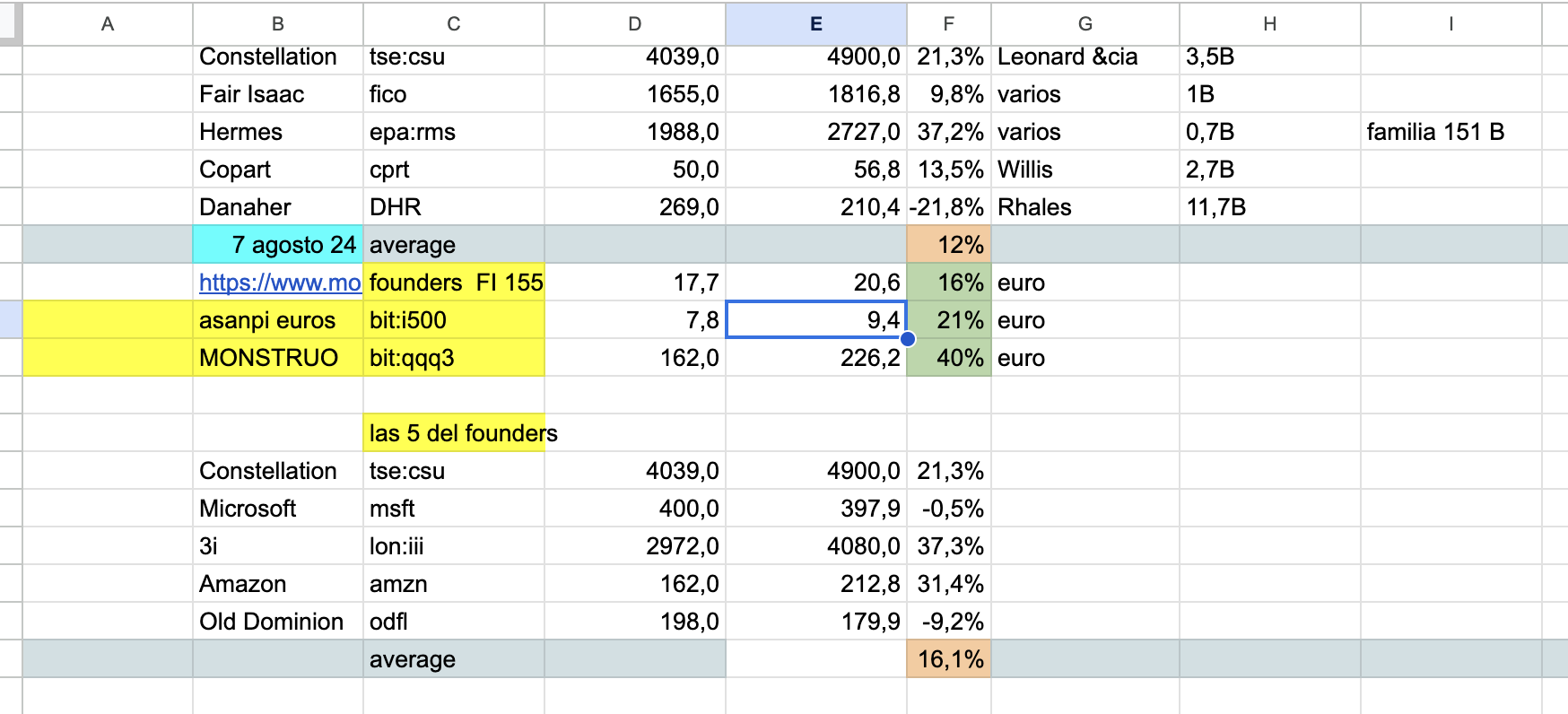
Task: Select the Danaher -21,8% cell
Action: click(x=949, y=207)
